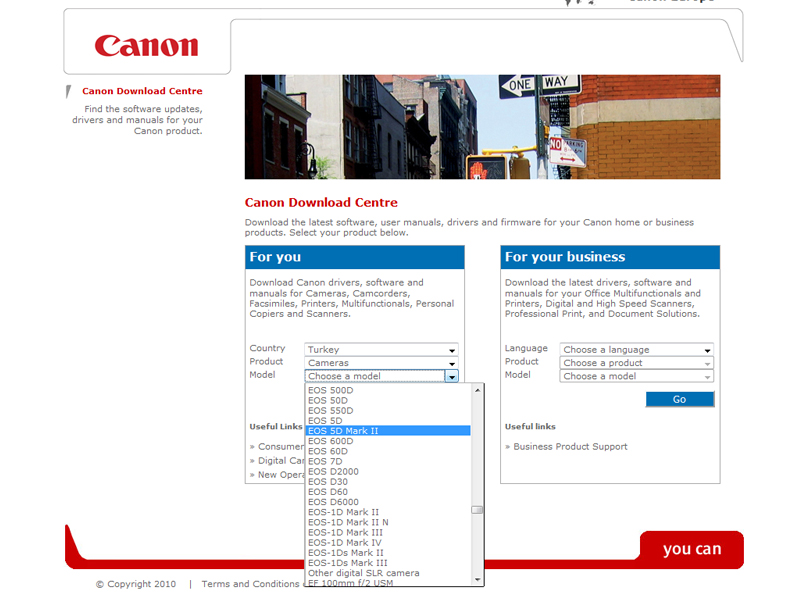800x600 pixels.
Task: Click the model list scrollbar thumb
Action: 478,510
